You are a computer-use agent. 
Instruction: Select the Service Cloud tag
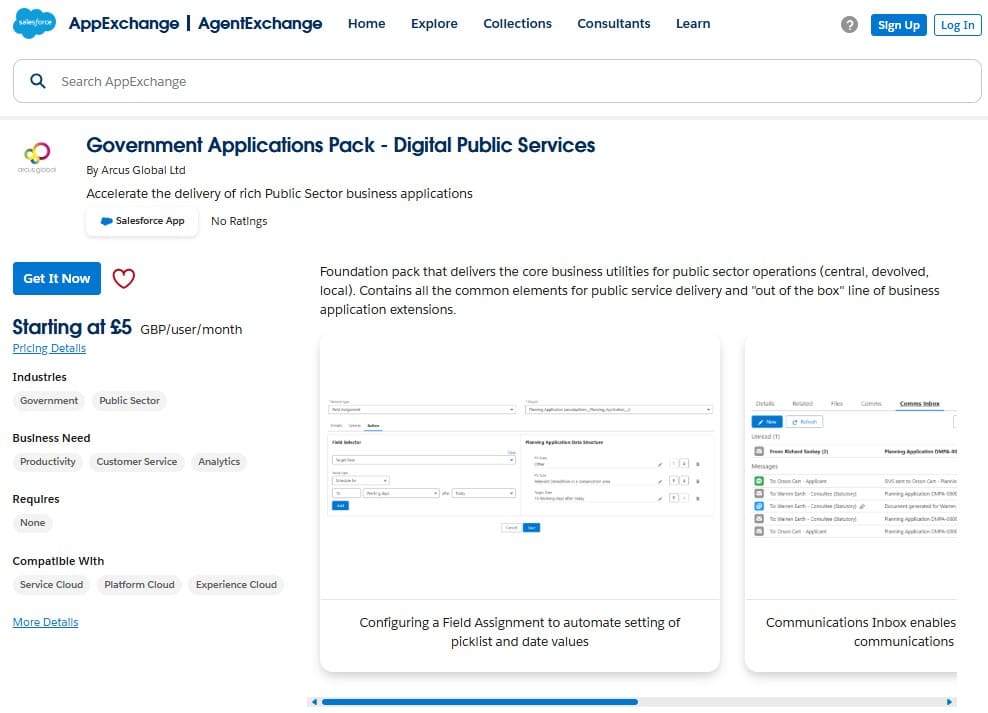(x=52, y=585)
